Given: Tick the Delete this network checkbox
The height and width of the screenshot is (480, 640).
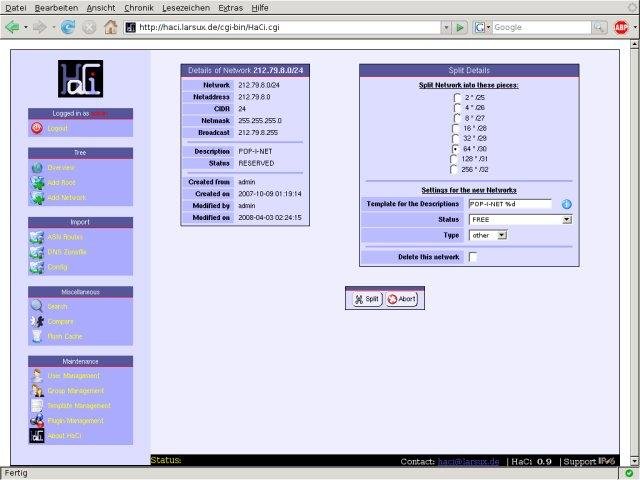Looking at the screenshot, I should point(473,257).
